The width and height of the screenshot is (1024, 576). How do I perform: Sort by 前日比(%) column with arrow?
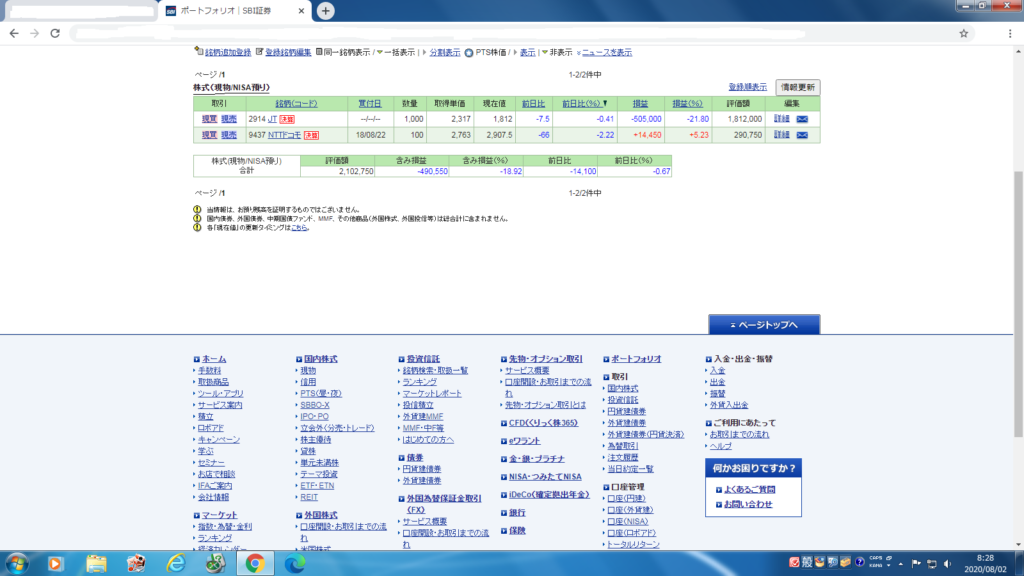(584, 103)
